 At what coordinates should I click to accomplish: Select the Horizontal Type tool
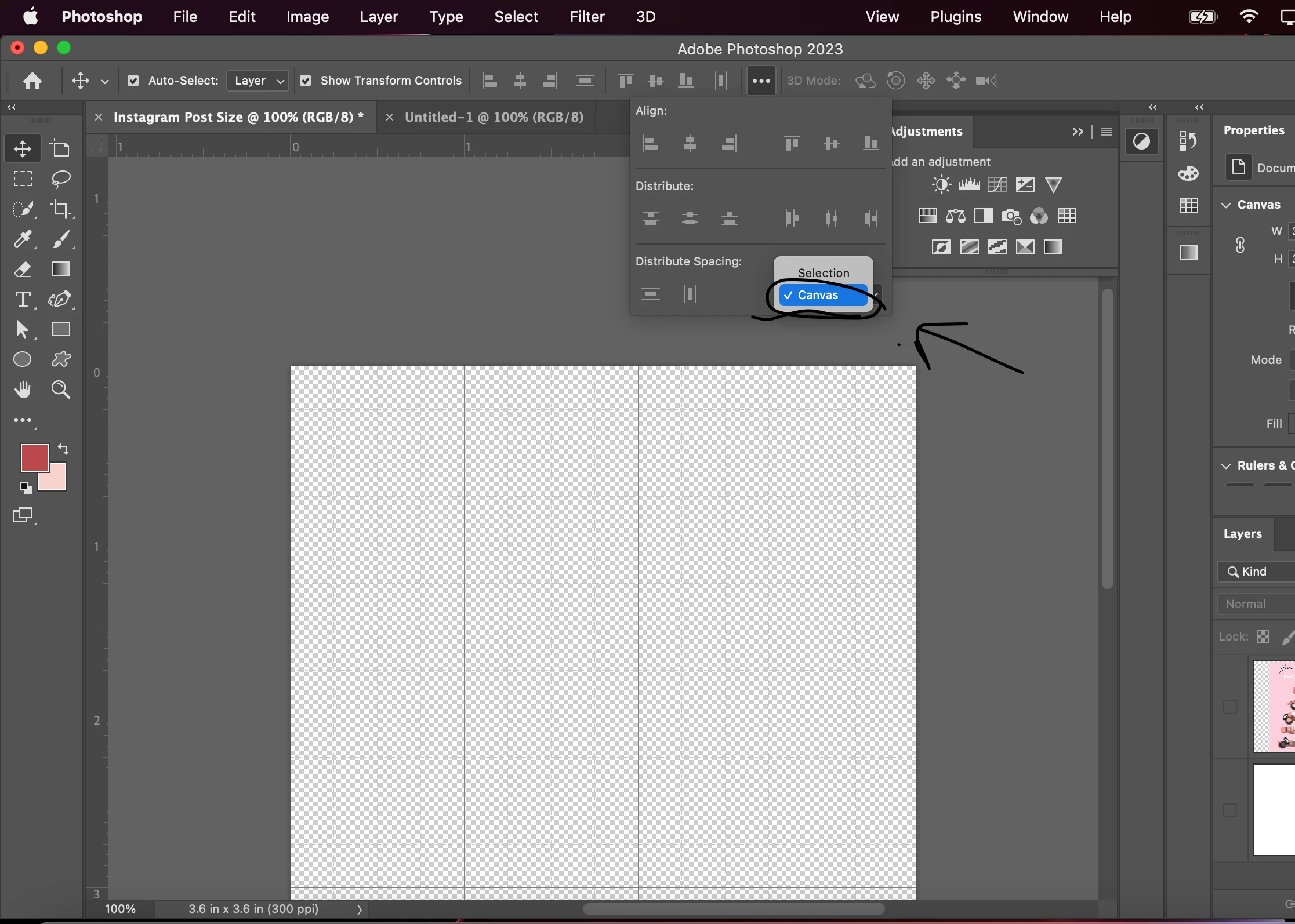pyautogui.click(x=23, y=299)
